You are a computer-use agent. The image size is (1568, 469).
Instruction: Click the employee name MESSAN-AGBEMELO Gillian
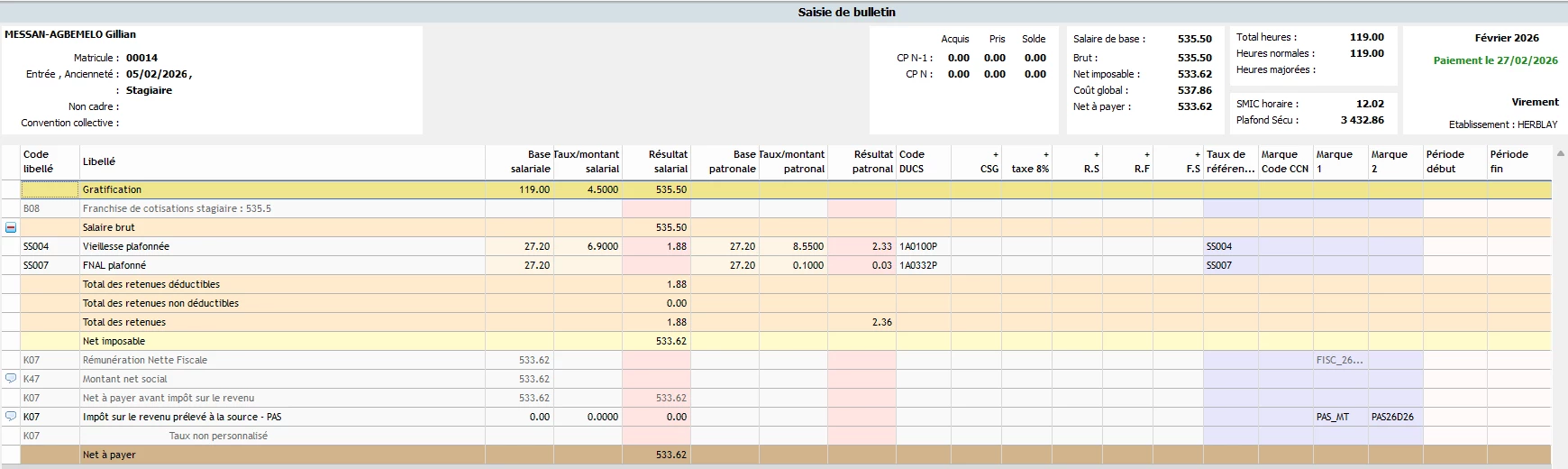70,34
